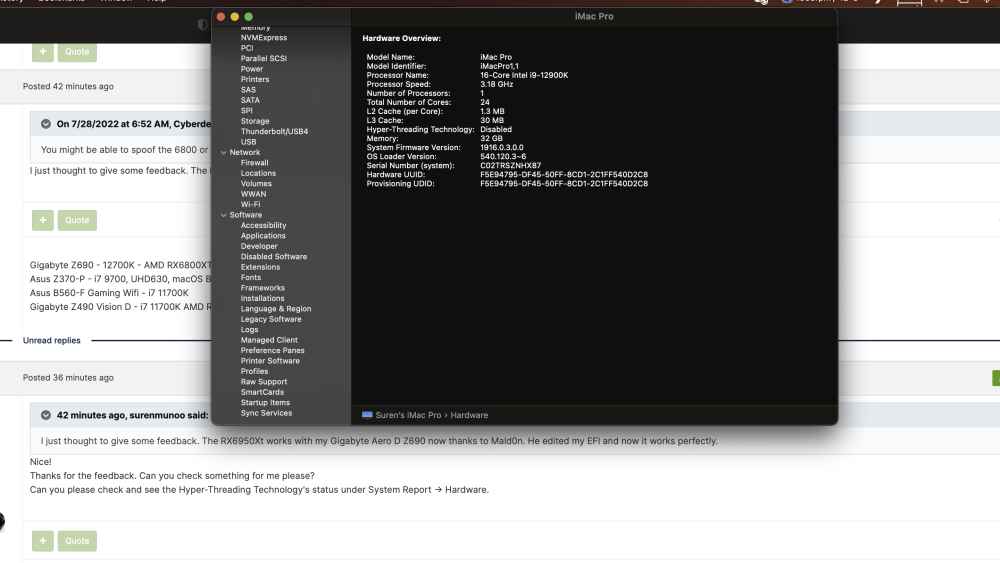1000x563 pixels.
Task: Click the Unread replies link
Action: 52,340
